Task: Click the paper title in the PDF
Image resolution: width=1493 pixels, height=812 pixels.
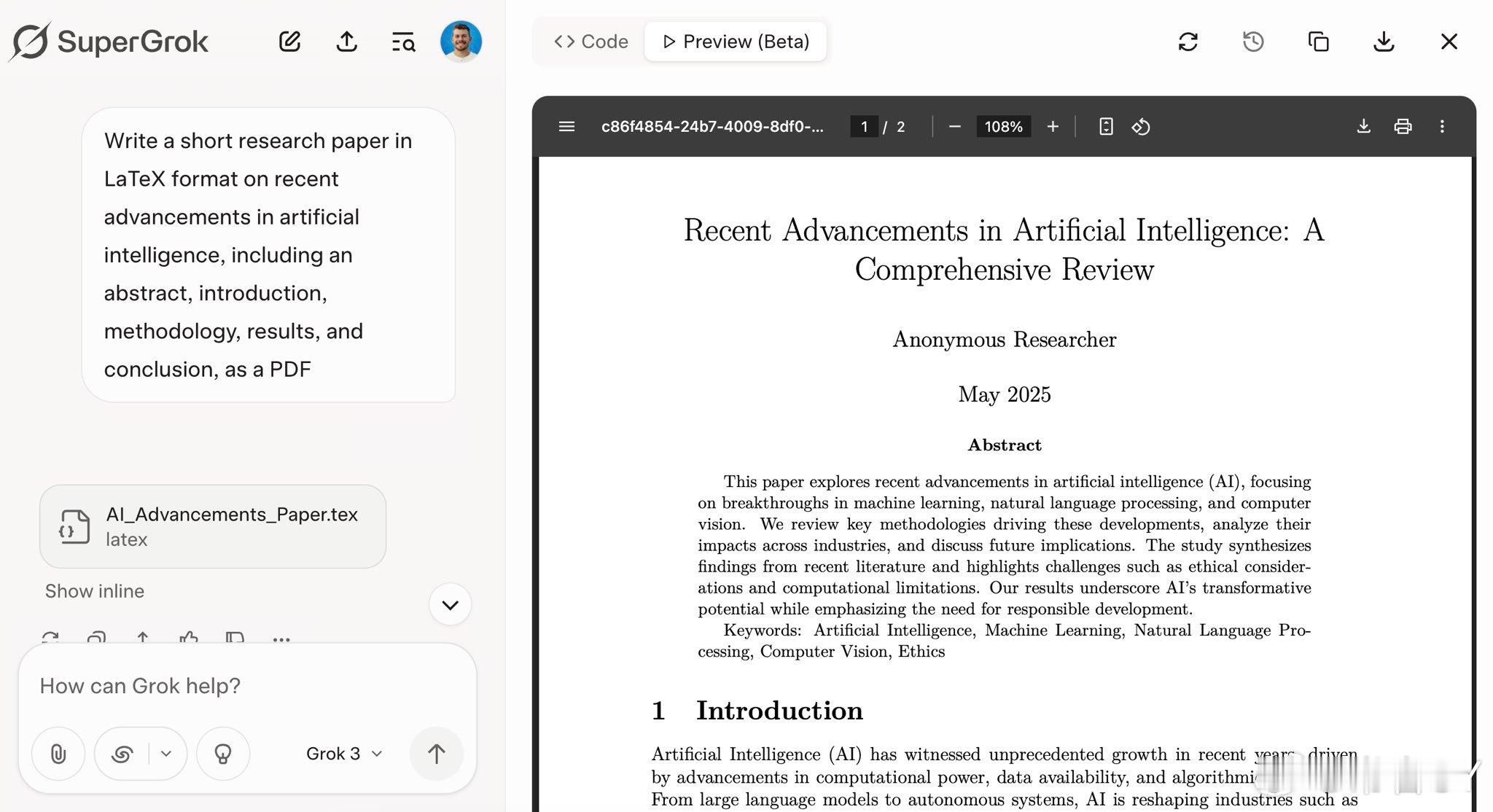Action: point(1004,250)
